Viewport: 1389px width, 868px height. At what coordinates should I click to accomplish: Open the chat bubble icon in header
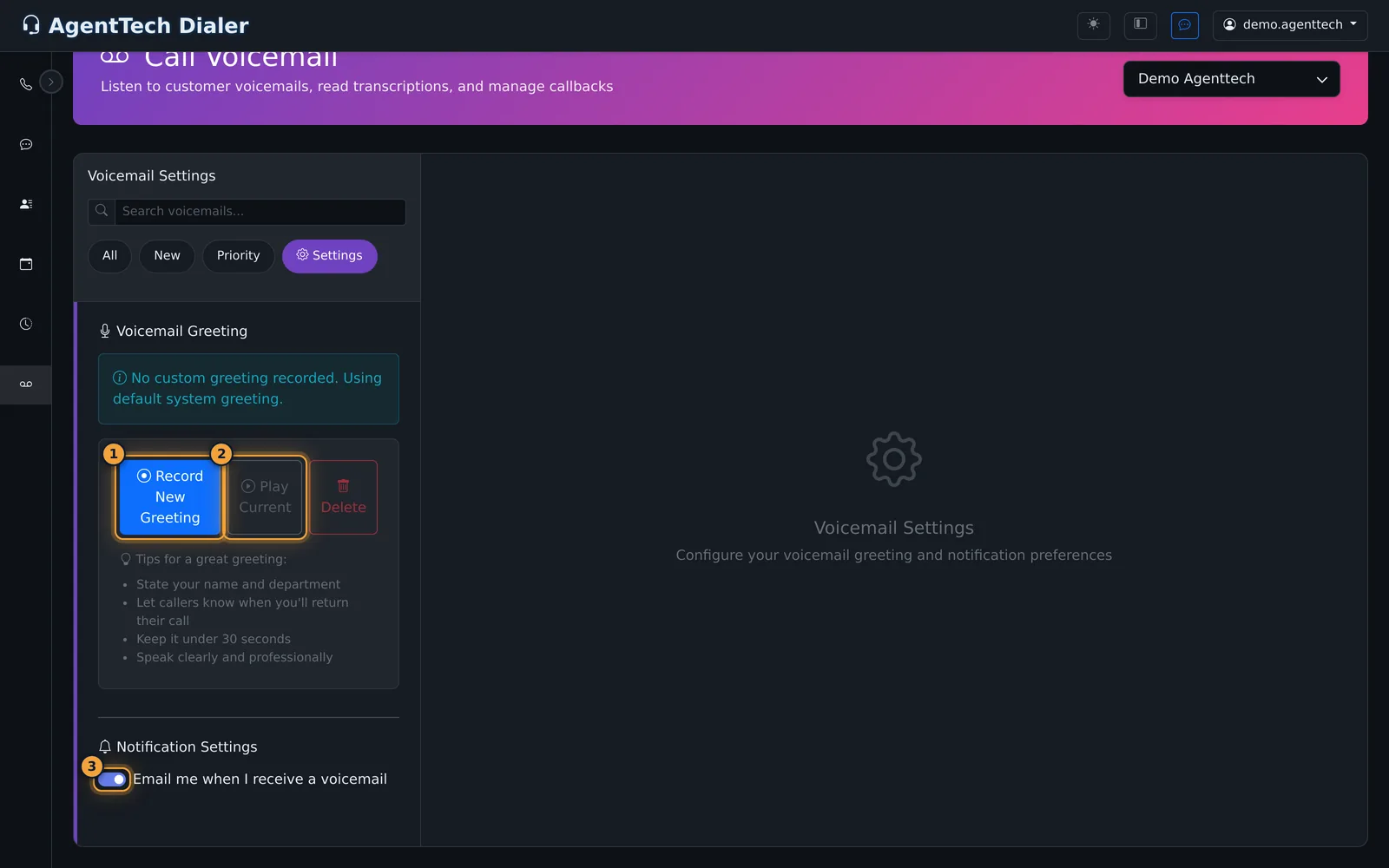[x=1185, y=24]
